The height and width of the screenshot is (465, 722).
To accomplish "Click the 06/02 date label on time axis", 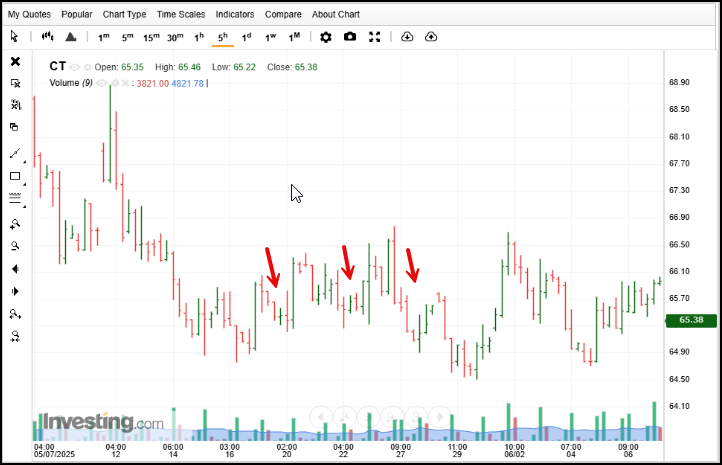I will pos(514,454).
